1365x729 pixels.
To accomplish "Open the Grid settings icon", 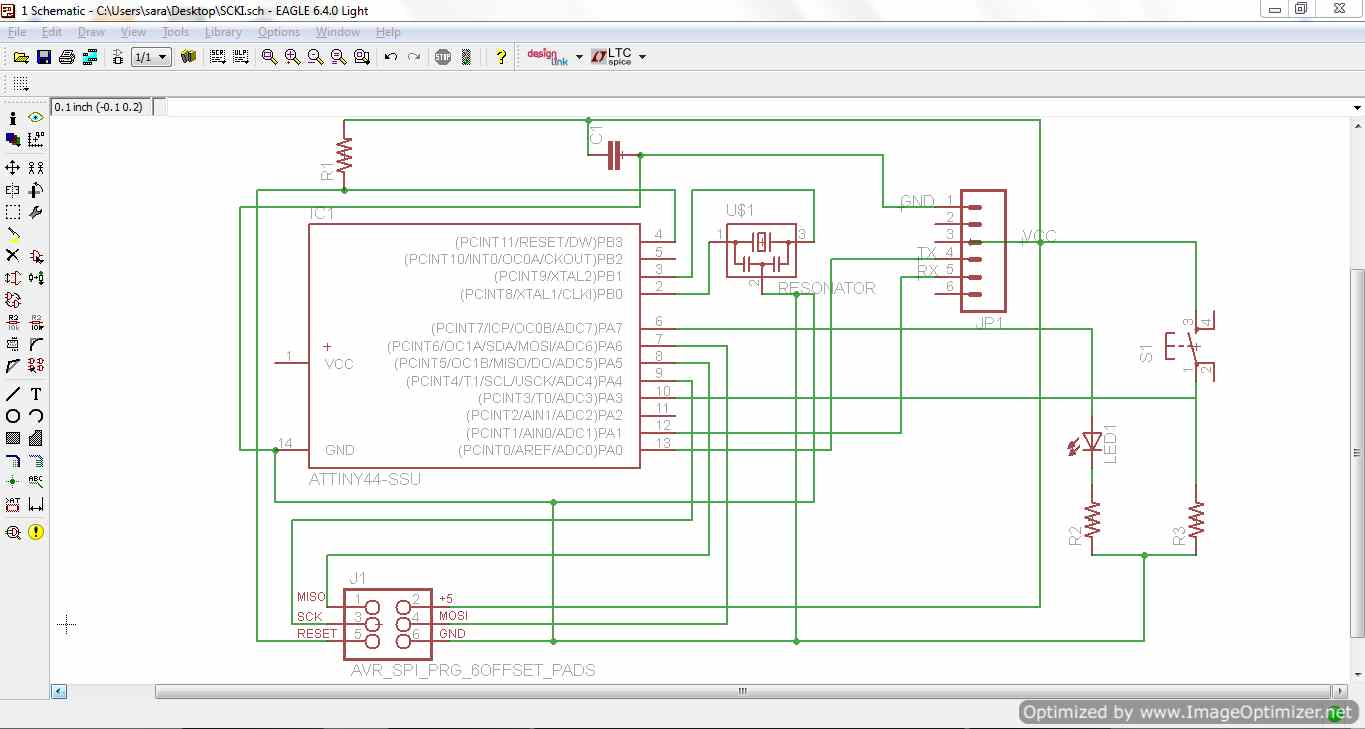I will tap(20, 84).
